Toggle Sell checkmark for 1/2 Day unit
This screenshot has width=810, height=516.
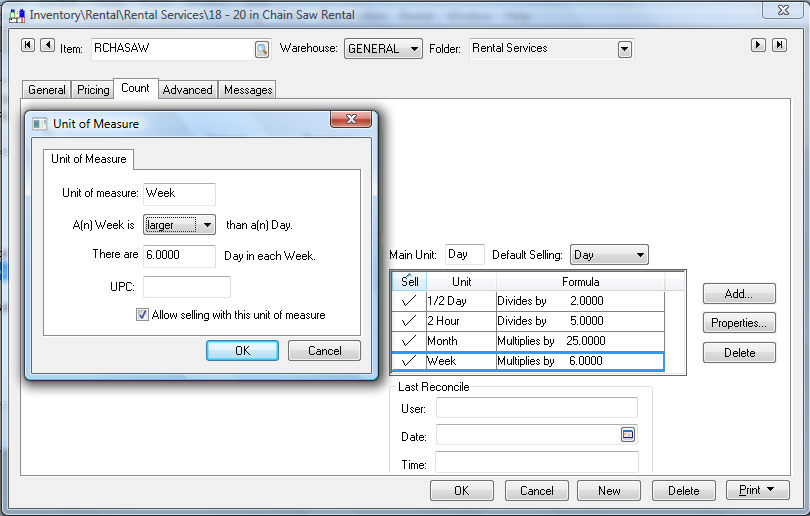[408, 301]
